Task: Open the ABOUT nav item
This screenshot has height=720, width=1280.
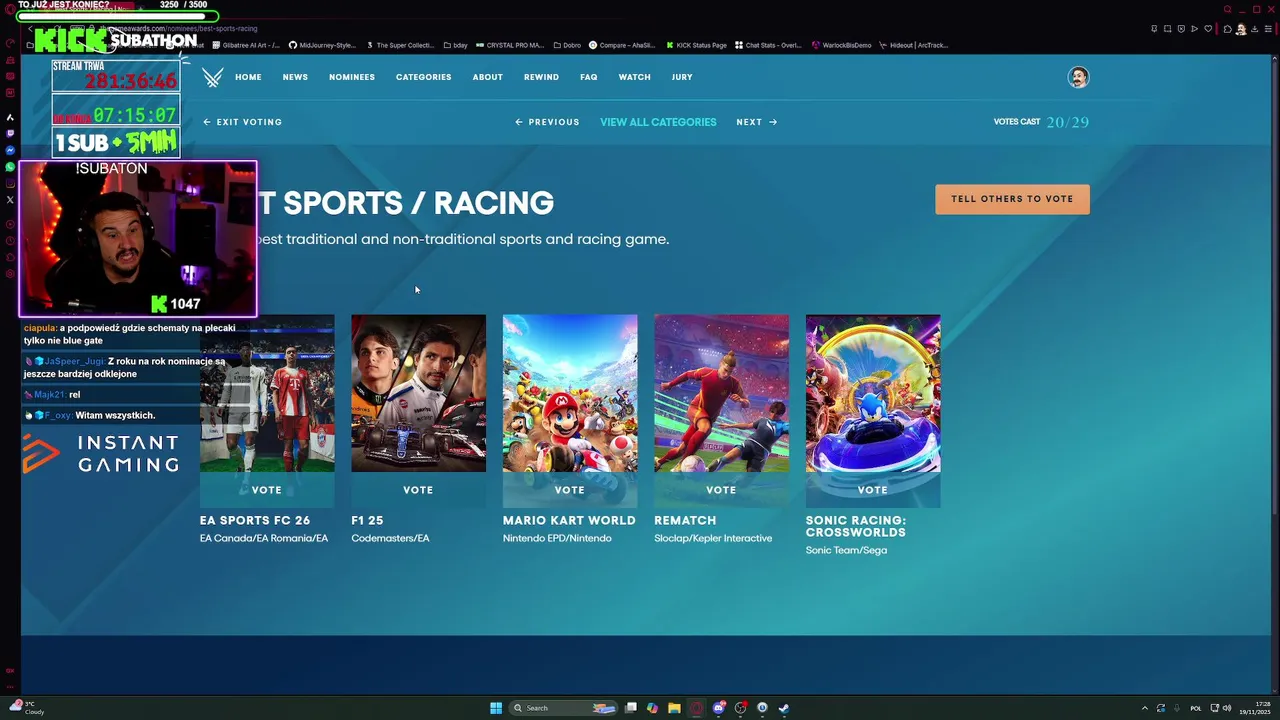Action: (x=488, y=77)
